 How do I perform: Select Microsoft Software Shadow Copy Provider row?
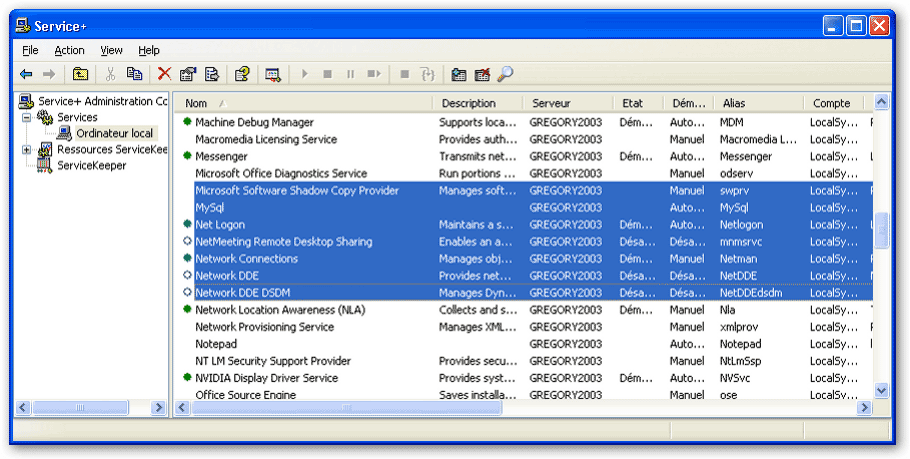click(523, 190)
